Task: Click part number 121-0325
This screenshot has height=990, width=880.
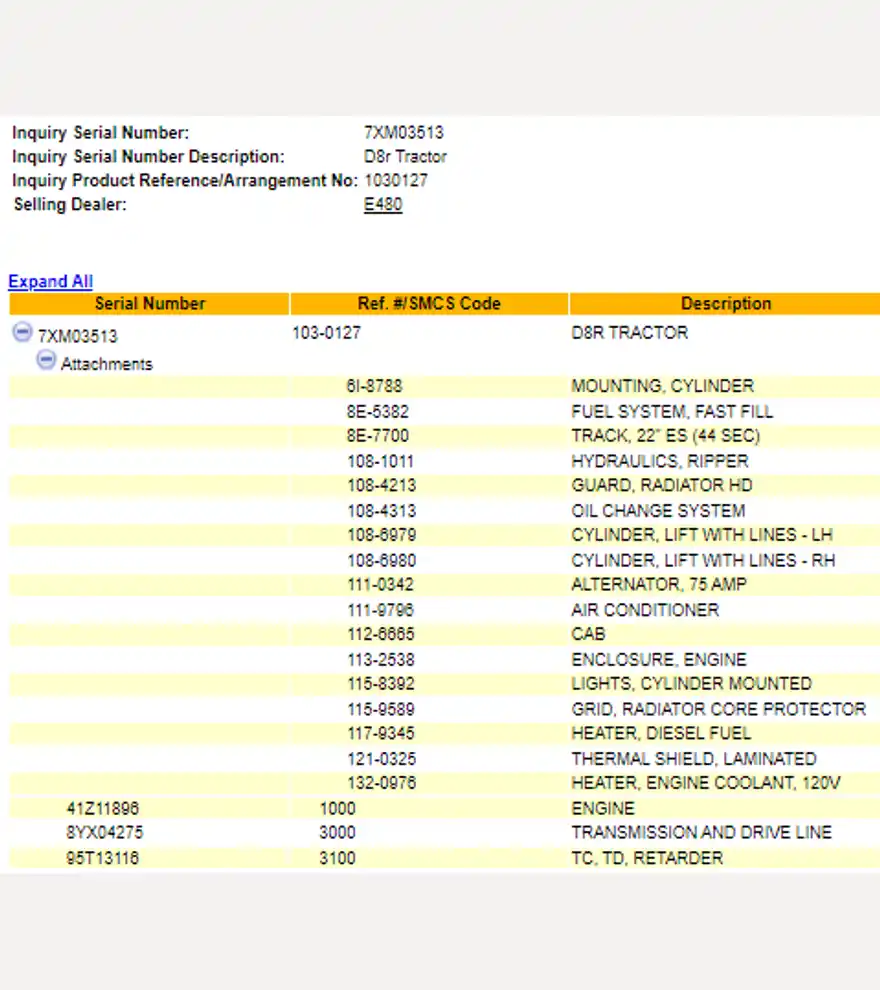Action: [x=382, y=759]
